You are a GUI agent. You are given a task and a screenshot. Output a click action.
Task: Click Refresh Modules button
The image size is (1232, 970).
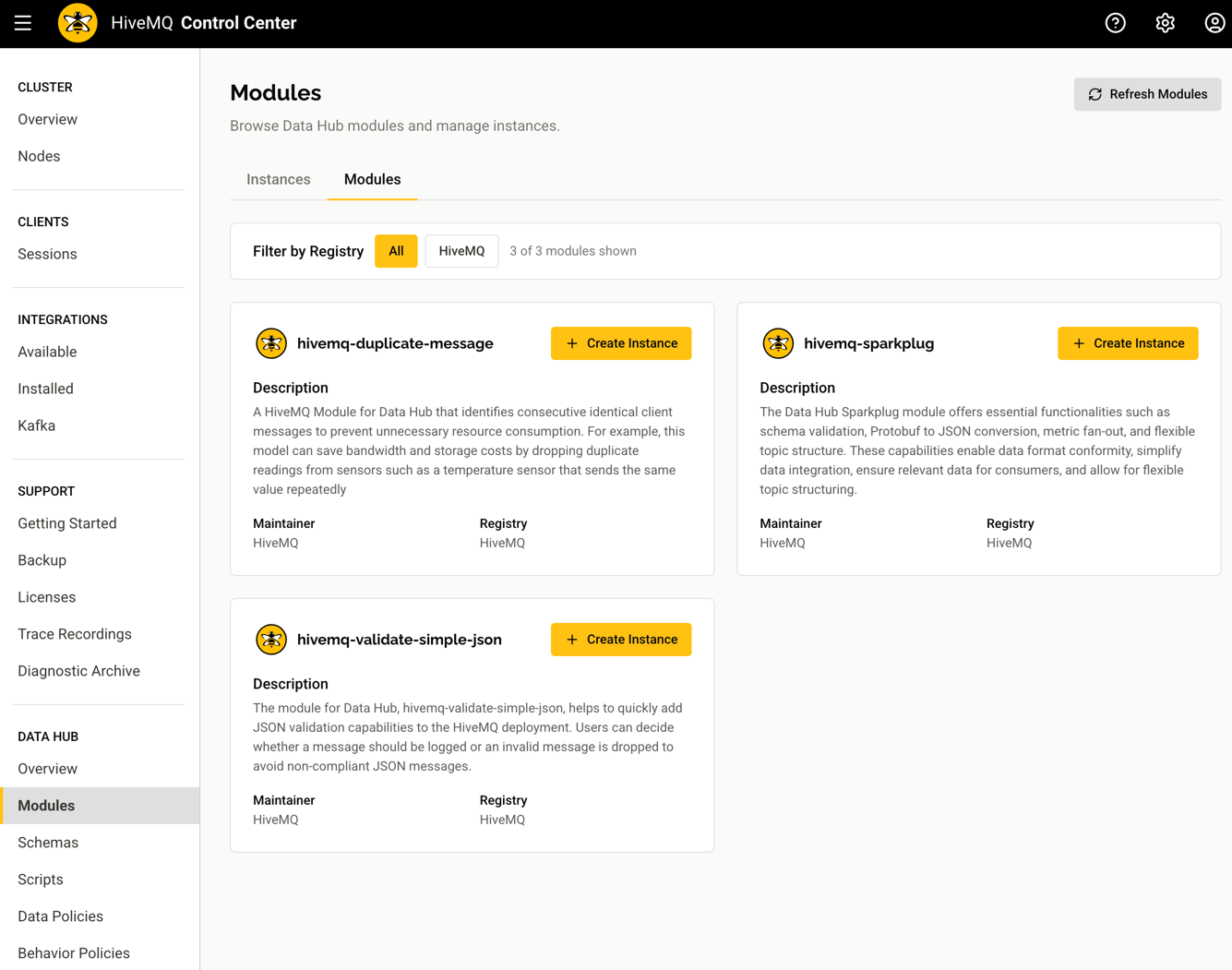[x=1147, y=94]
